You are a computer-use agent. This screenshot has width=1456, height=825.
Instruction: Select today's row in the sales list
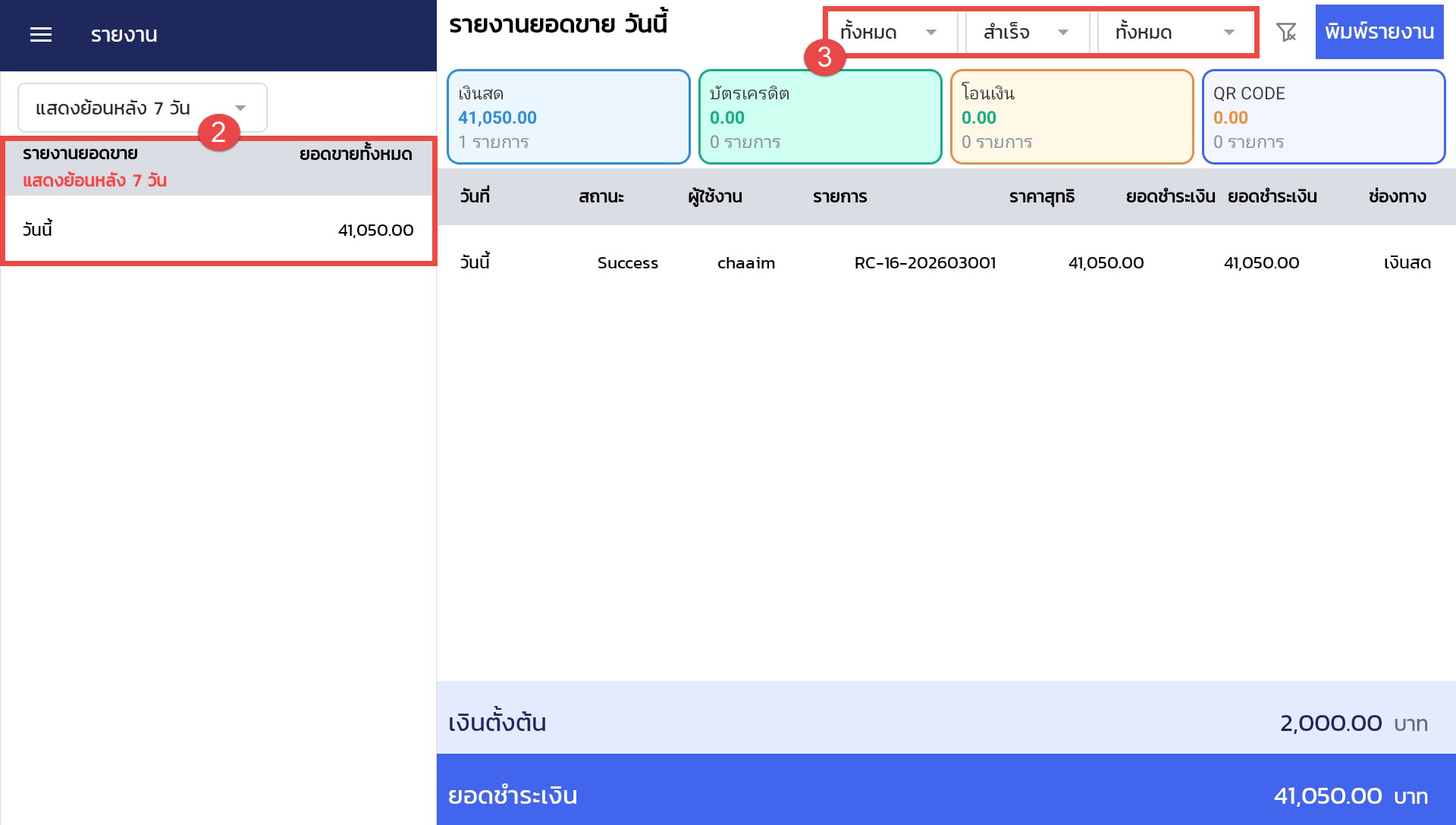click(x=218, y=230)
